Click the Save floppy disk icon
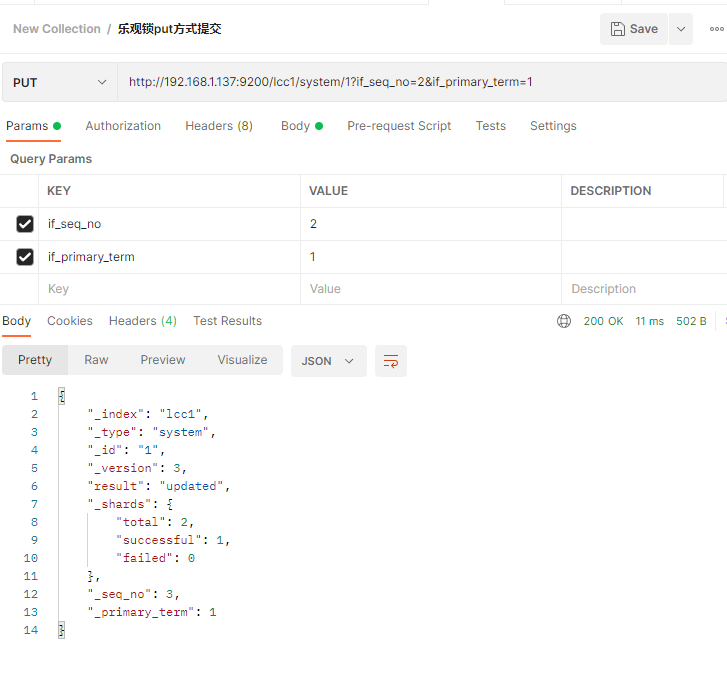727x677 pixels. coord(618,29)
